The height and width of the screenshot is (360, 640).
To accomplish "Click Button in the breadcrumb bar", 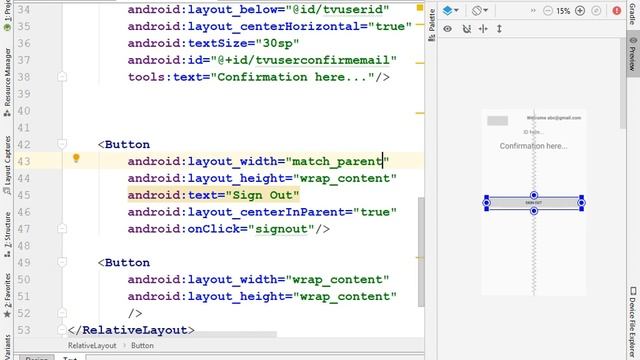I will pyautogui.click(x=142, y=345).
